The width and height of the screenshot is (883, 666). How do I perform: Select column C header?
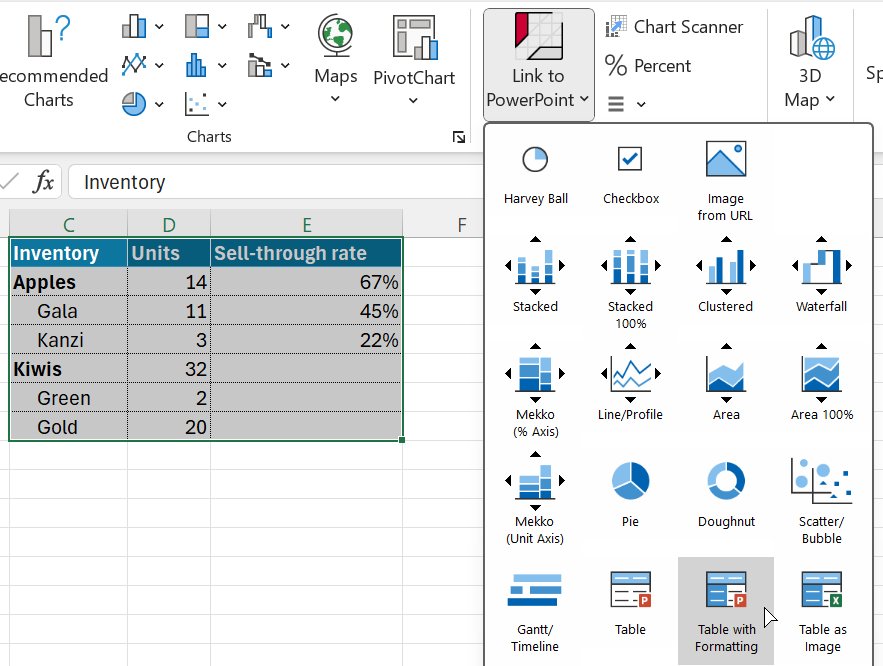click(68, 225)
